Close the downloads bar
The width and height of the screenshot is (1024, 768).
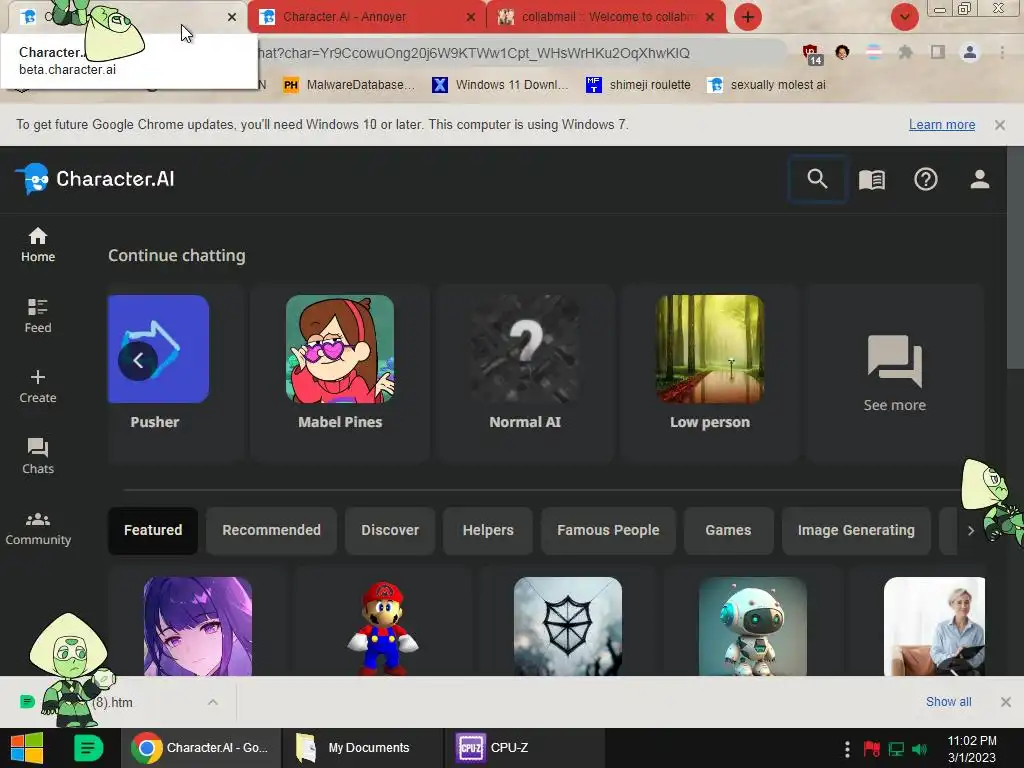pos(1006,702)
